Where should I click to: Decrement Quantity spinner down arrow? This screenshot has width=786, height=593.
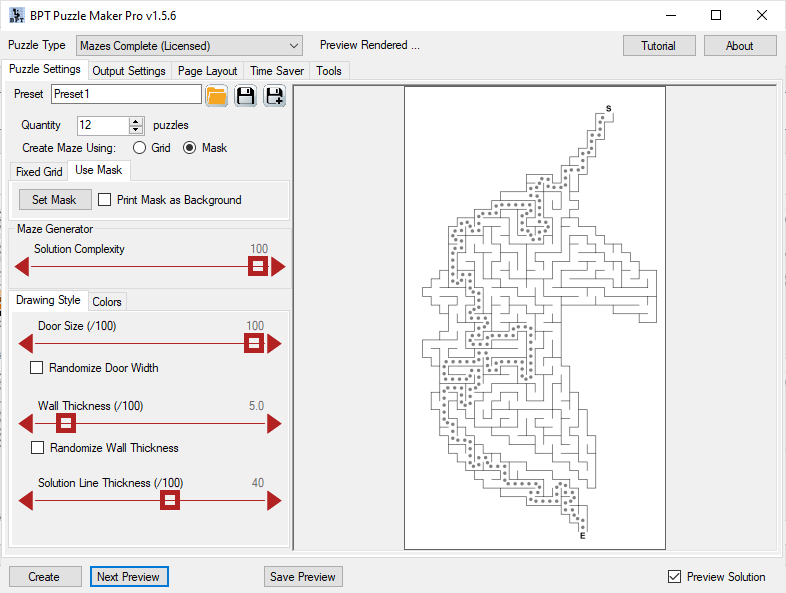coord(136,129)
